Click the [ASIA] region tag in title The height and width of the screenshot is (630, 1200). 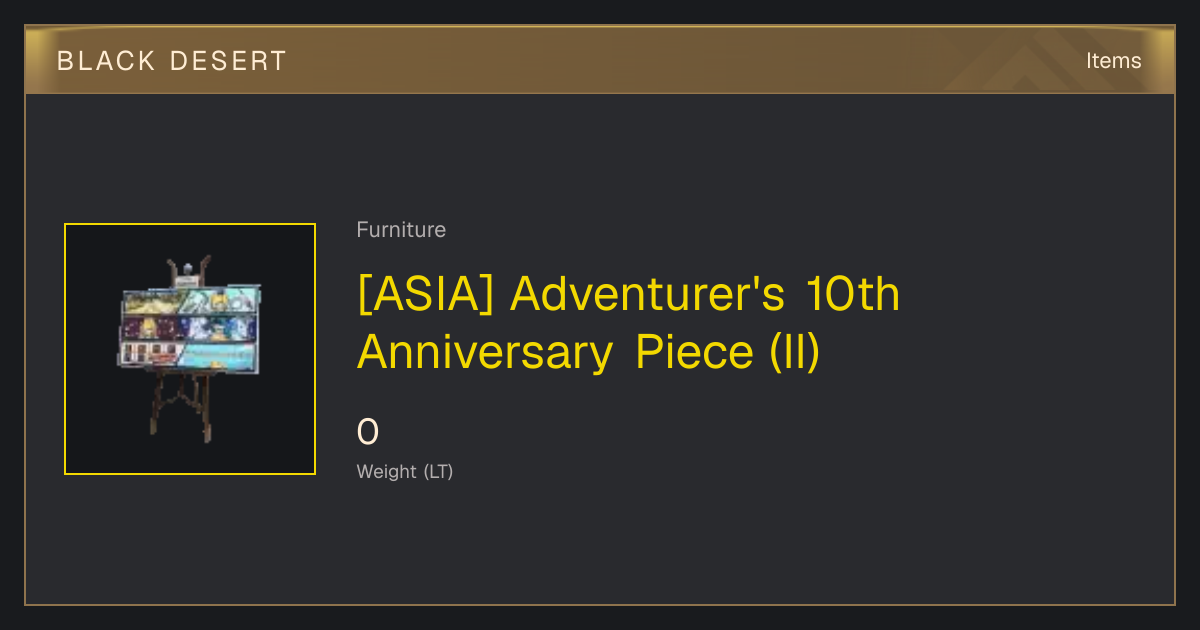coord(425,294)
